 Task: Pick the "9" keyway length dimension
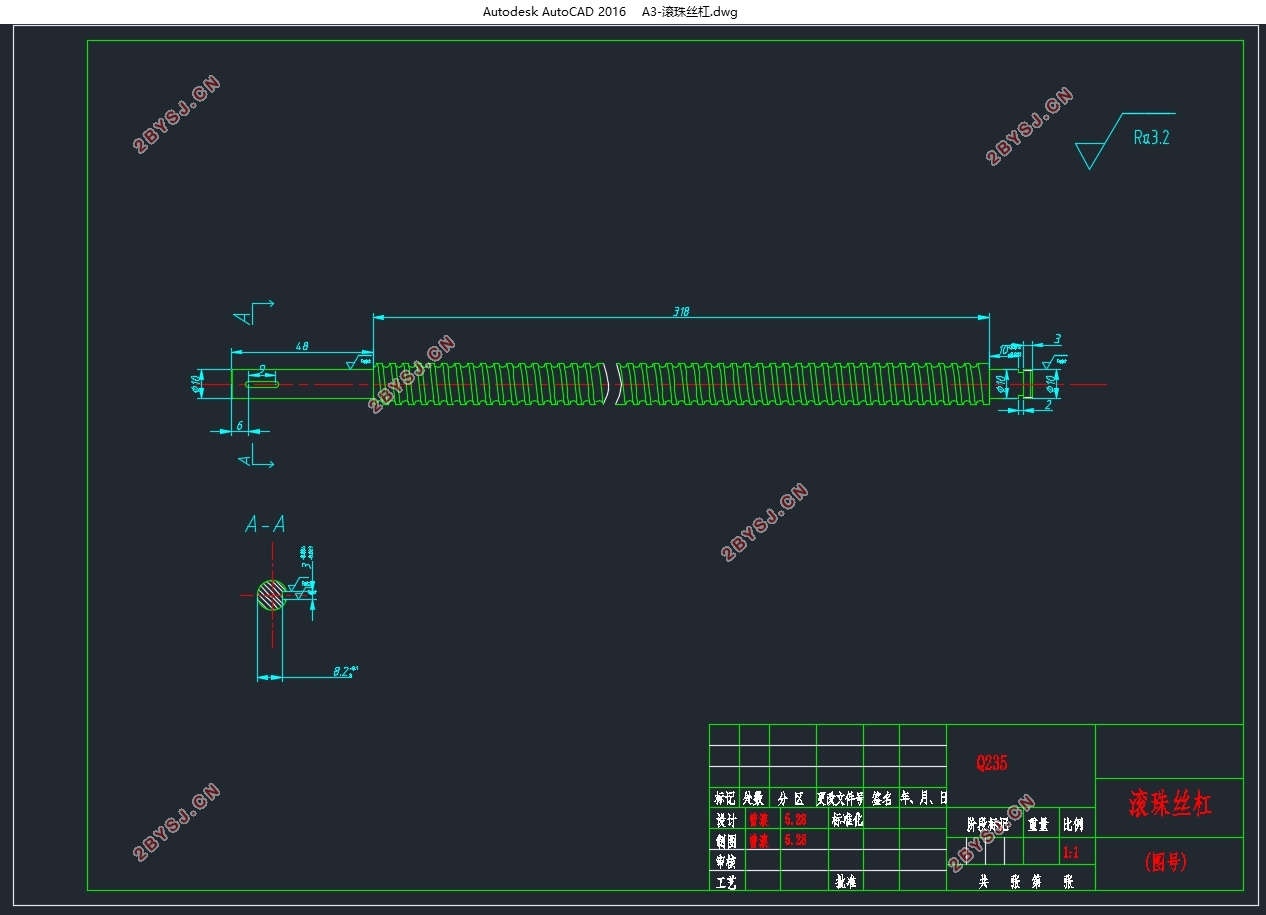coord(261,368)
